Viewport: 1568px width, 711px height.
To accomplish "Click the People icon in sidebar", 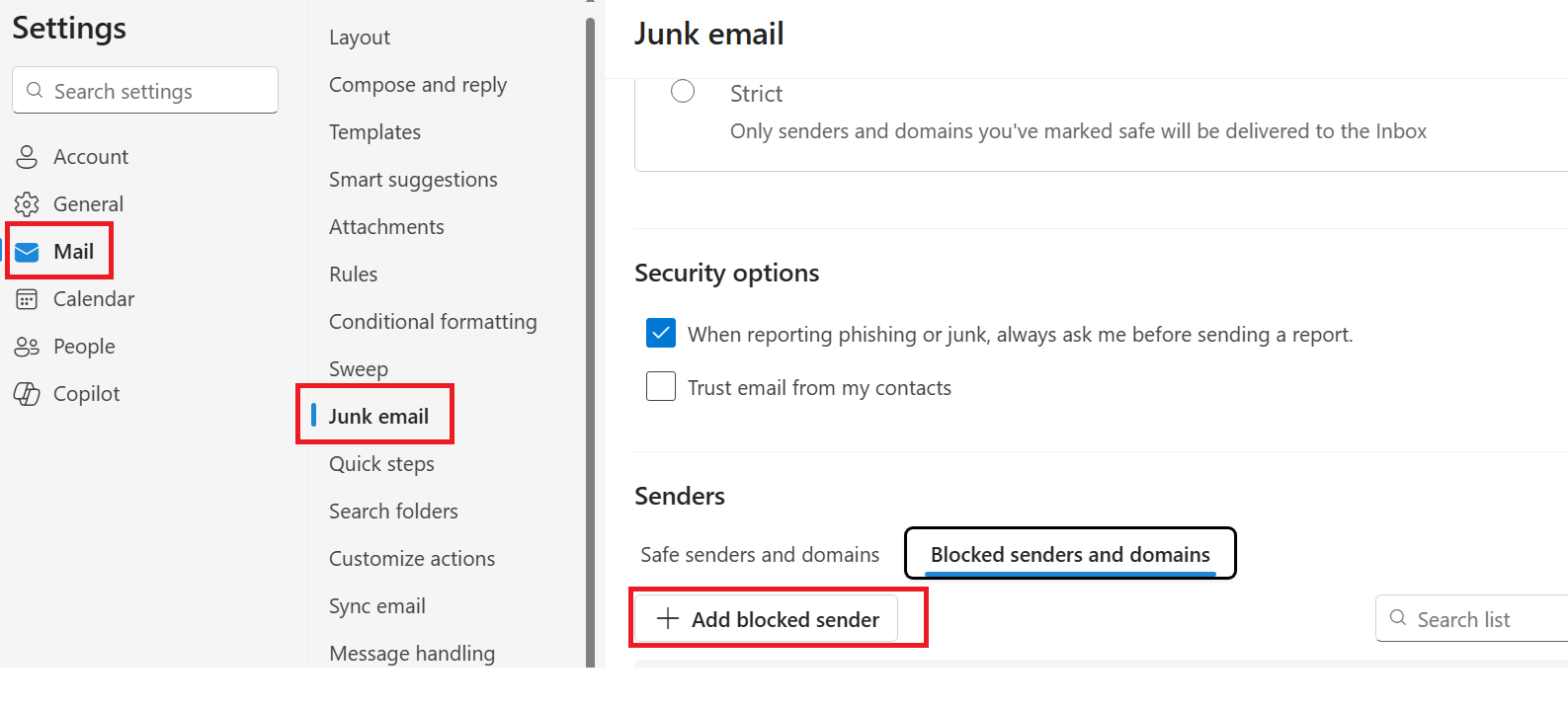I will click(27, 347).
